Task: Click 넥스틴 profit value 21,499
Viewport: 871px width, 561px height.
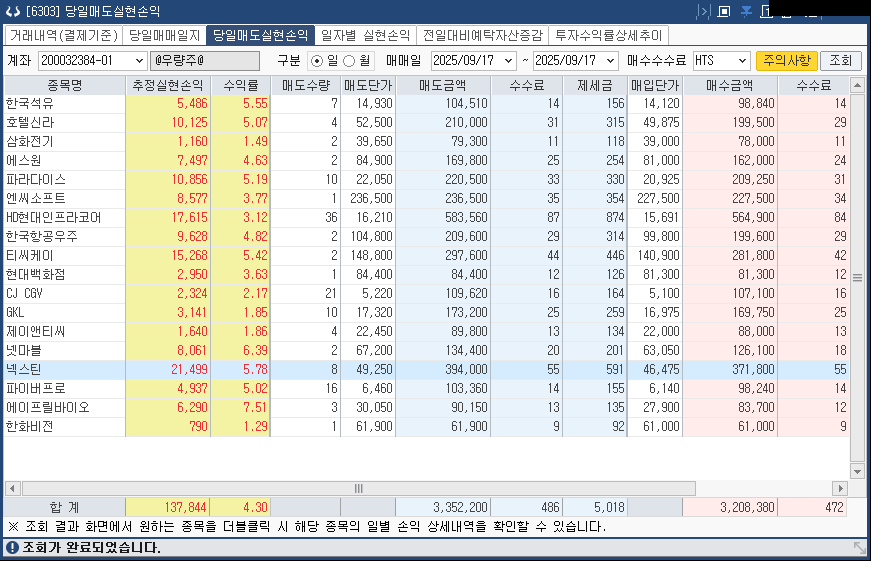Action: tap(189, 369)
